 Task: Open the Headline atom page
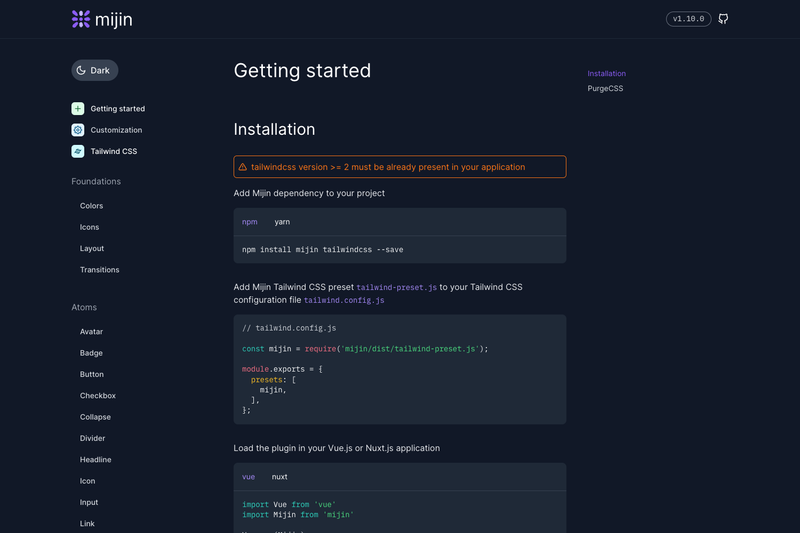(x=95, y=460)
